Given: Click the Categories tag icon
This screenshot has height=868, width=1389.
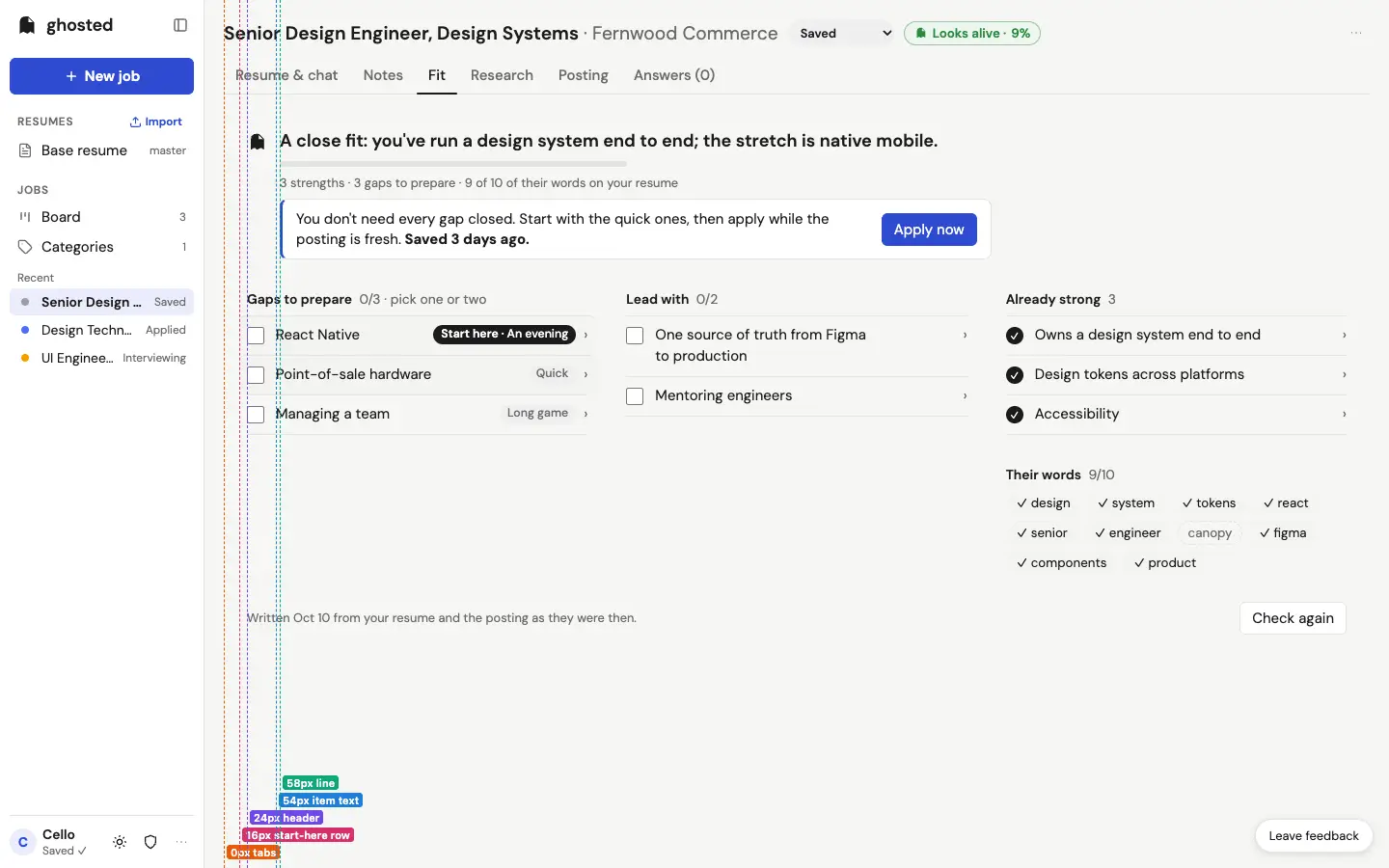Looking at the screenshot, I should point(25,247).
